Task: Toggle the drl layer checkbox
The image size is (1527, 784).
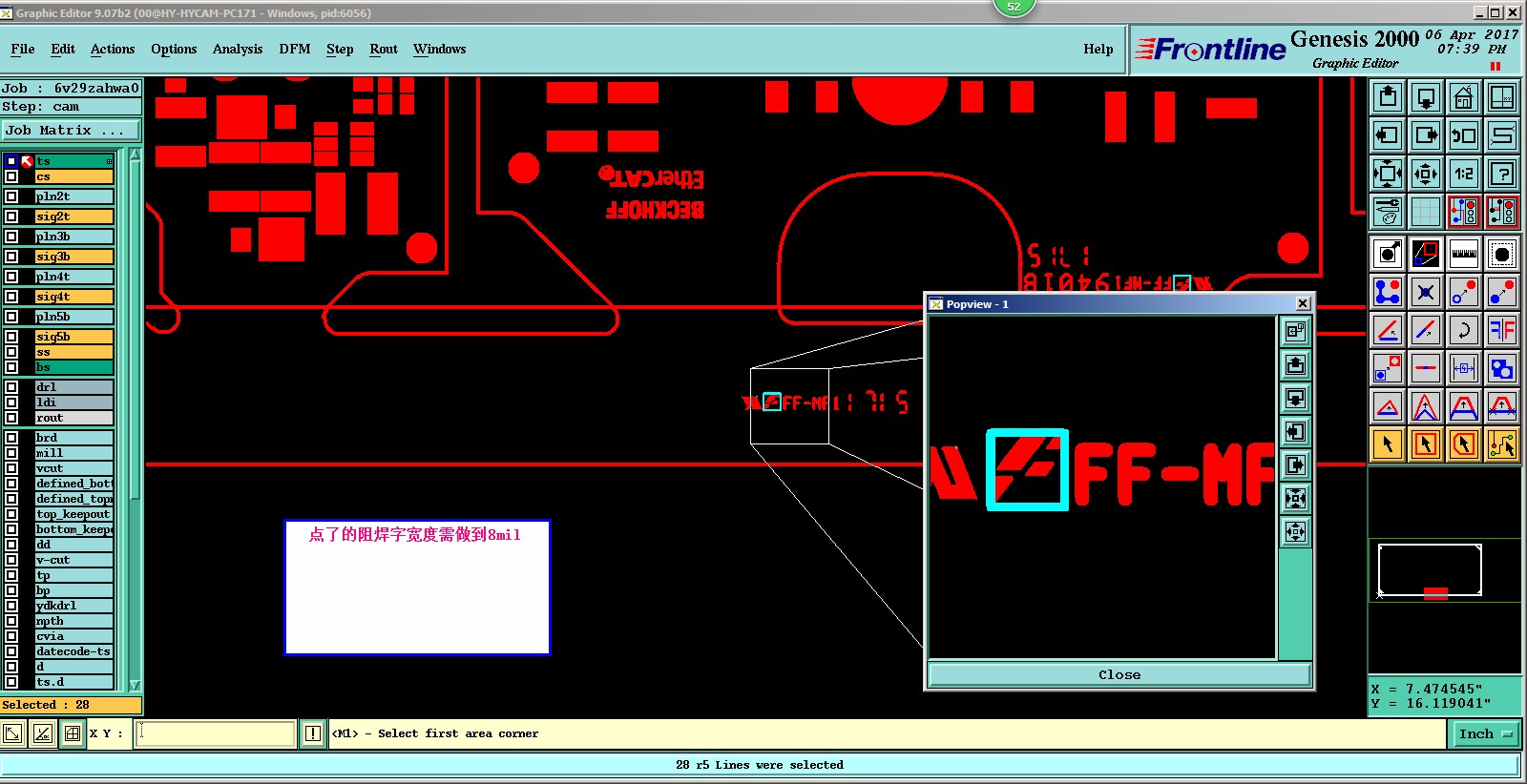Action: 11,387
